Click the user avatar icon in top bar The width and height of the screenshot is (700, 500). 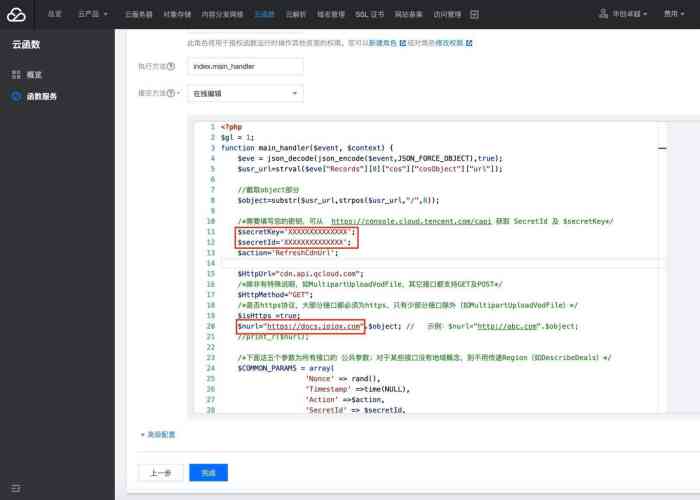603,14
